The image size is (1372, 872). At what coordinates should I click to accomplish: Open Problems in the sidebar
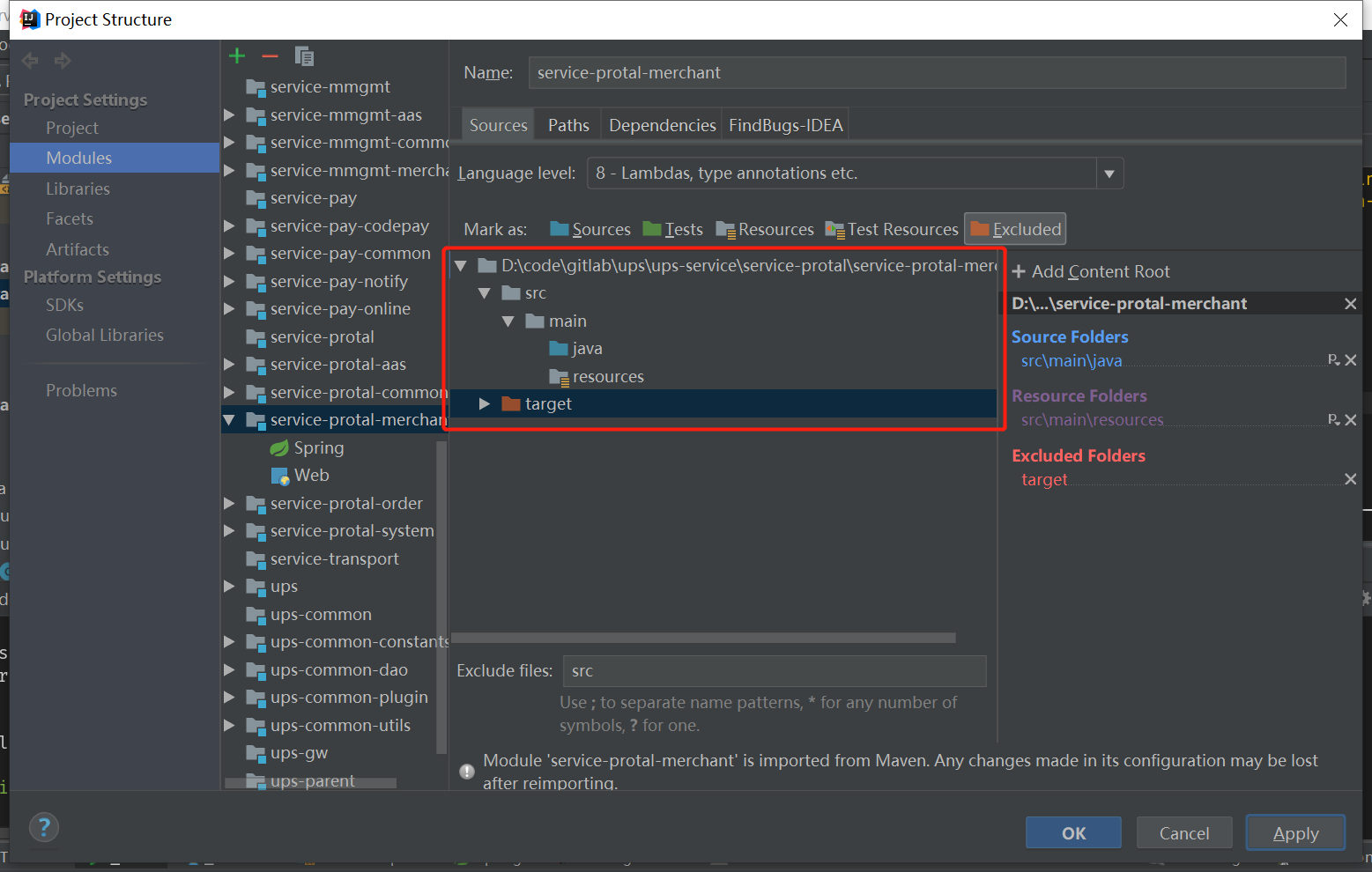pos(81,390)
